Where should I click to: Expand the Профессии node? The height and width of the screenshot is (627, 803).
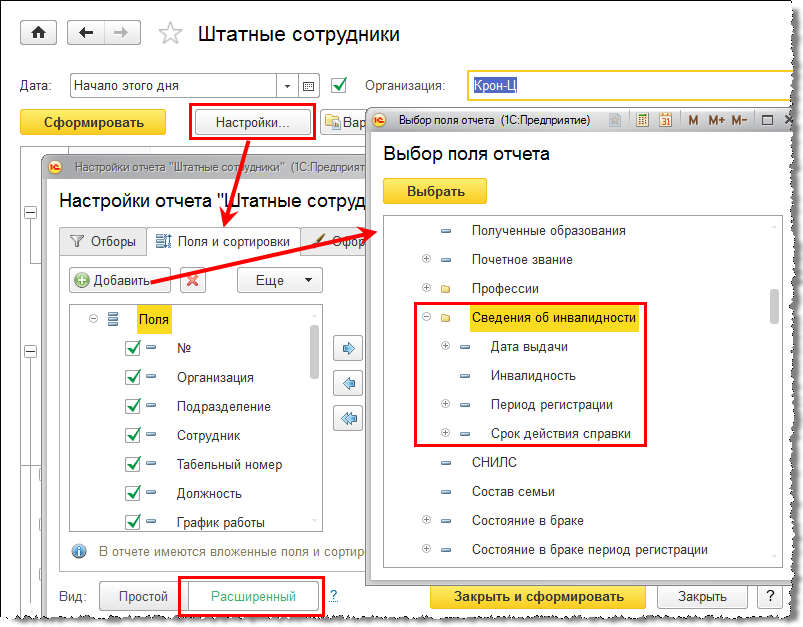coord(426,287)
